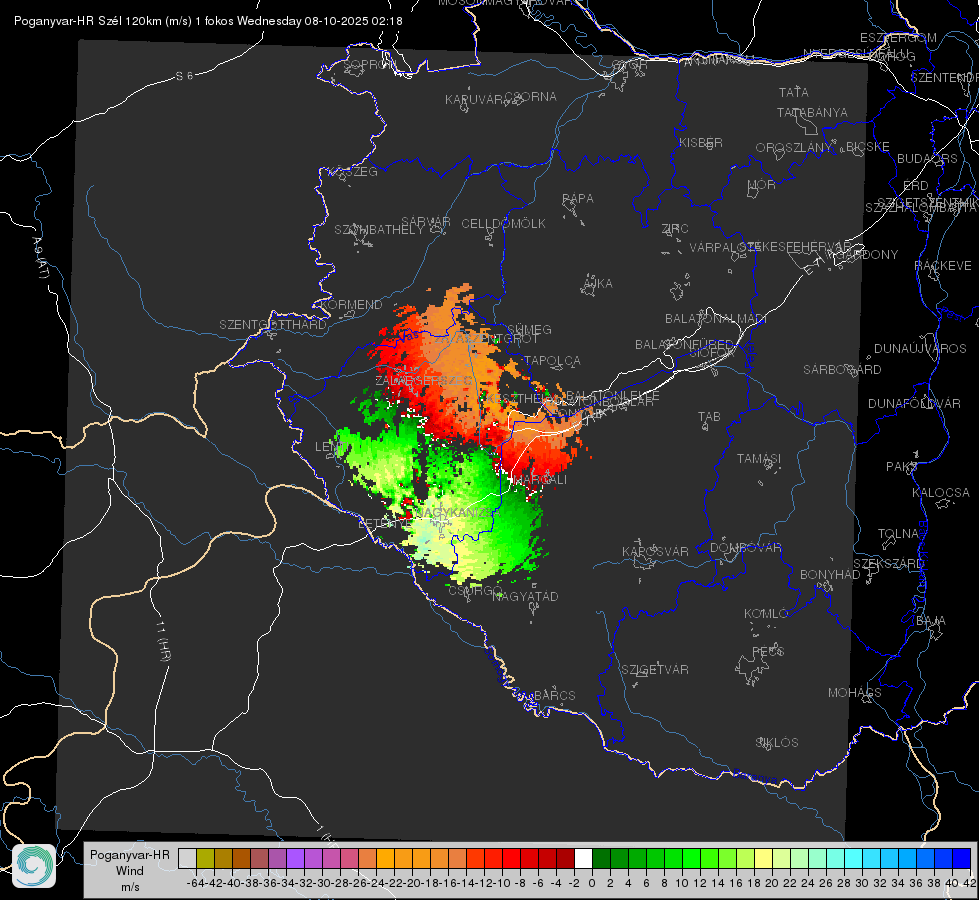Click the TAB city label
Viewport: 979px width, 900px height.
click(x=709, y=416)
